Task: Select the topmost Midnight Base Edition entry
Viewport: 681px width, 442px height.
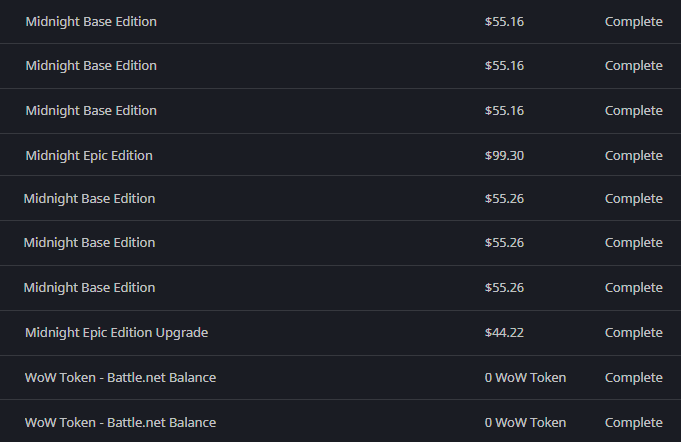Action: (91, 21)
